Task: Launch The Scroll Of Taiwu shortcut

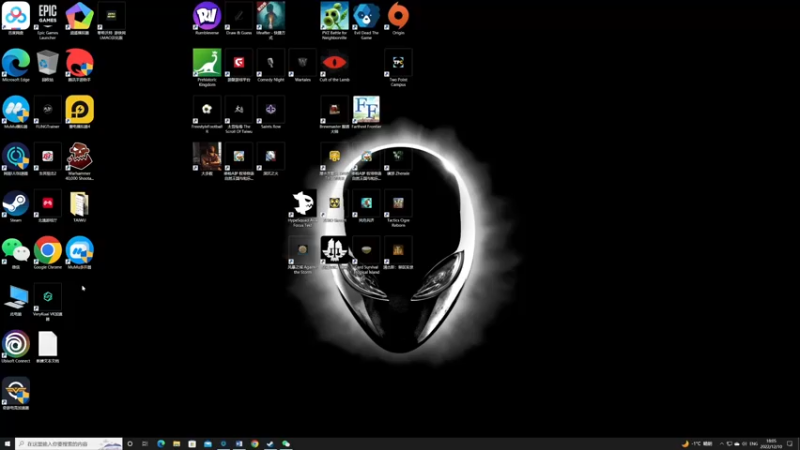Action: pos(239,114)
